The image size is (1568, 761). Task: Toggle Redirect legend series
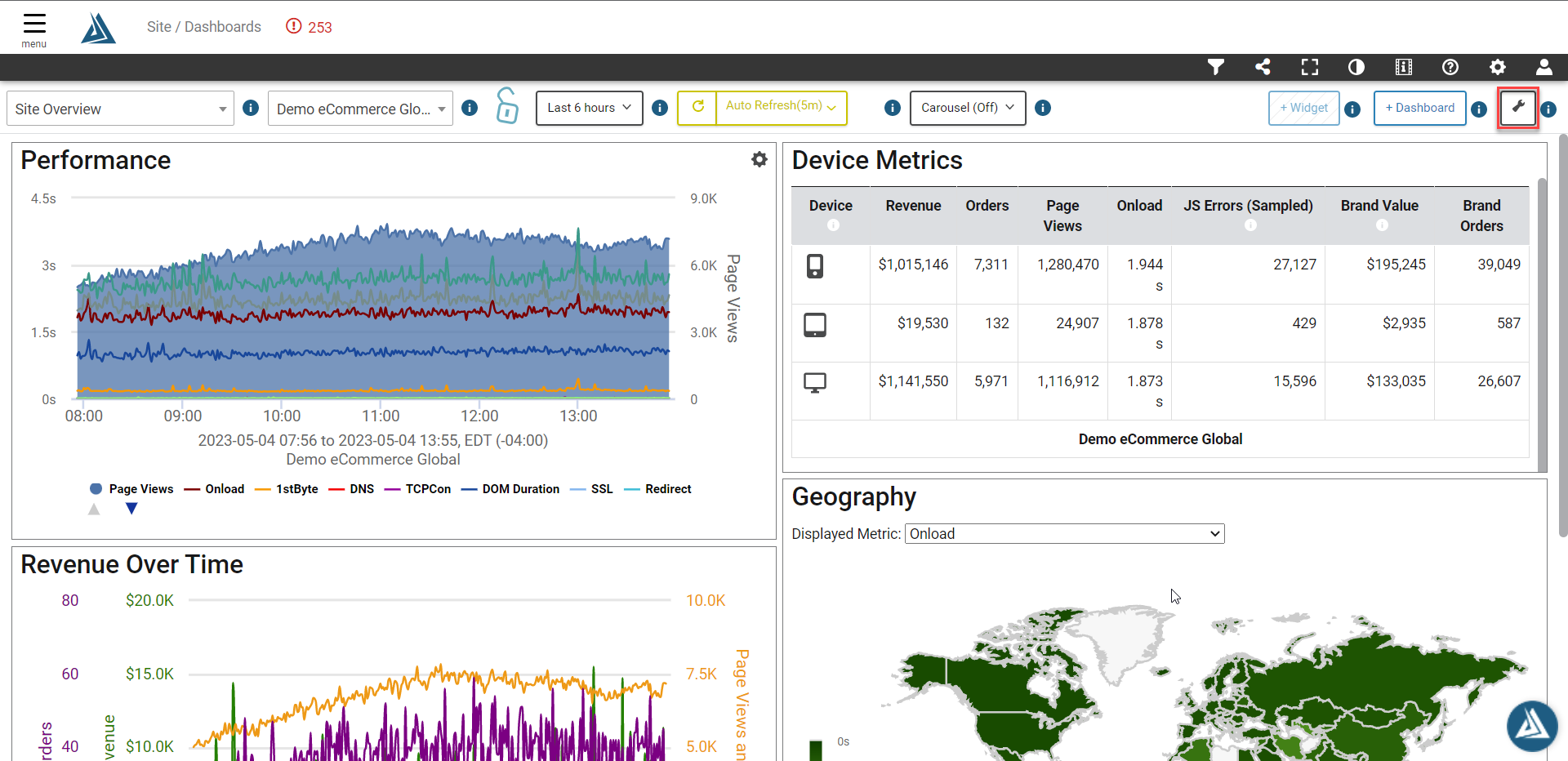click(x=657, y=489)
